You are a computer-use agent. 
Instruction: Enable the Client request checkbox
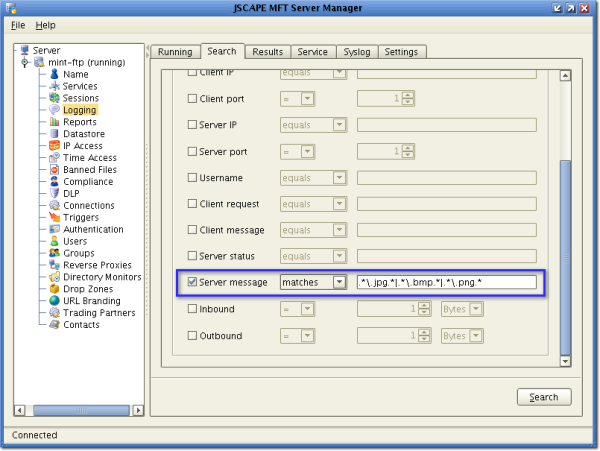[x=192, y=204]
